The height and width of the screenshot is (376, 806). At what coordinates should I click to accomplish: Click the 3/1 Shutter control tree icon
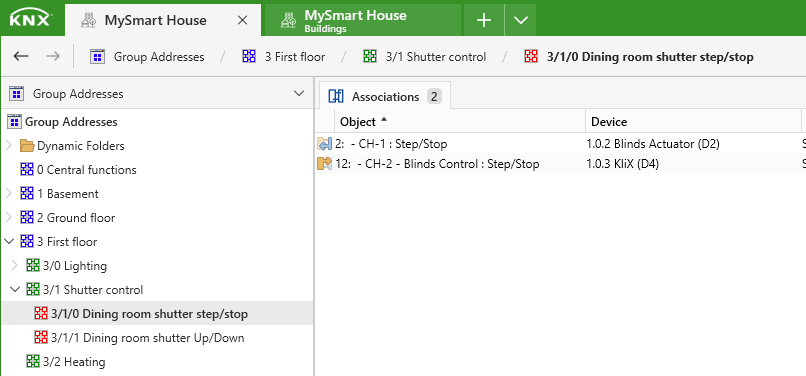click(x=33, y=290)
